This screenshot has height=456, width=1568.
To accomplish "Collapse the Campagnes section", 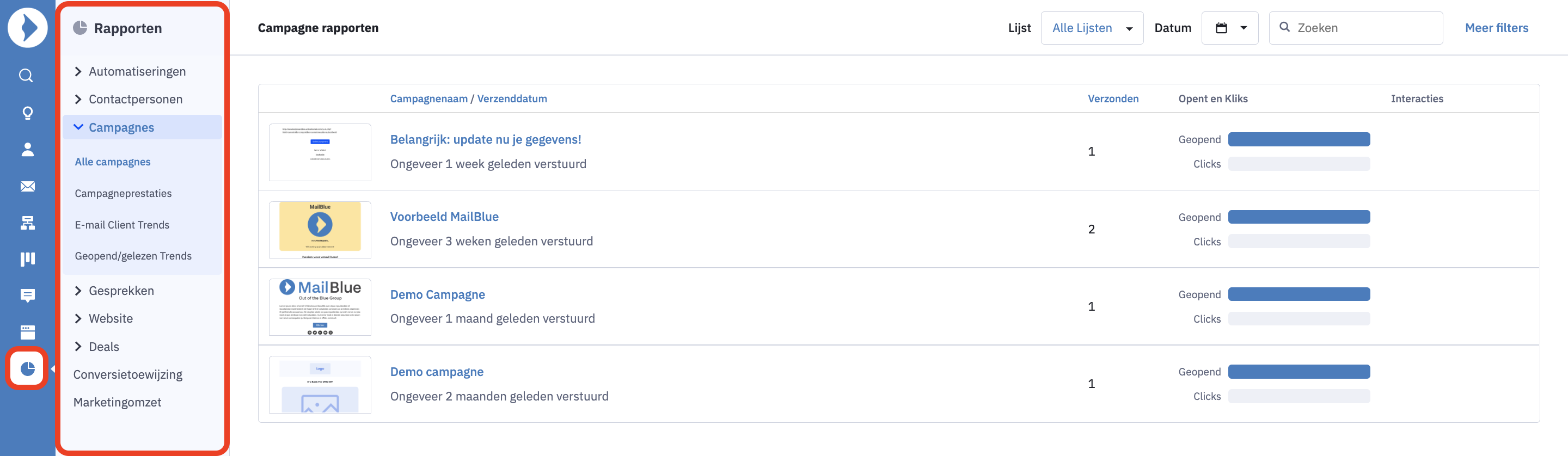I will point(142,127).
